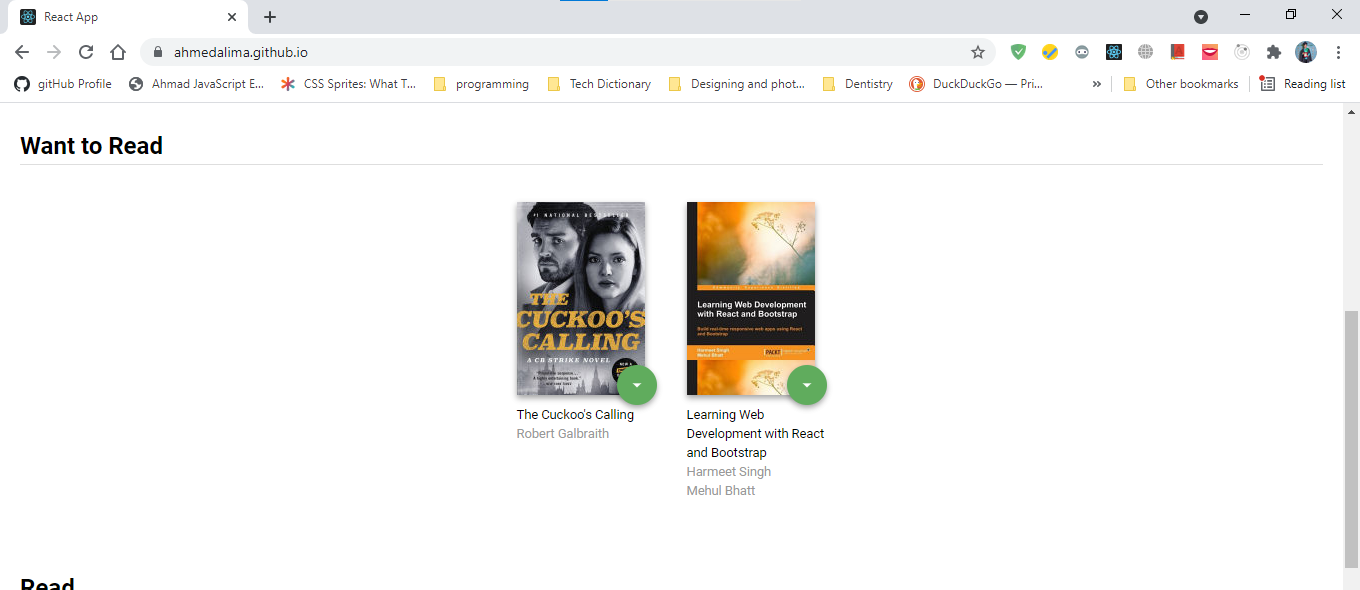Open Chrome three-dot menu
1360x590 pixels.
coord(1338,52)
